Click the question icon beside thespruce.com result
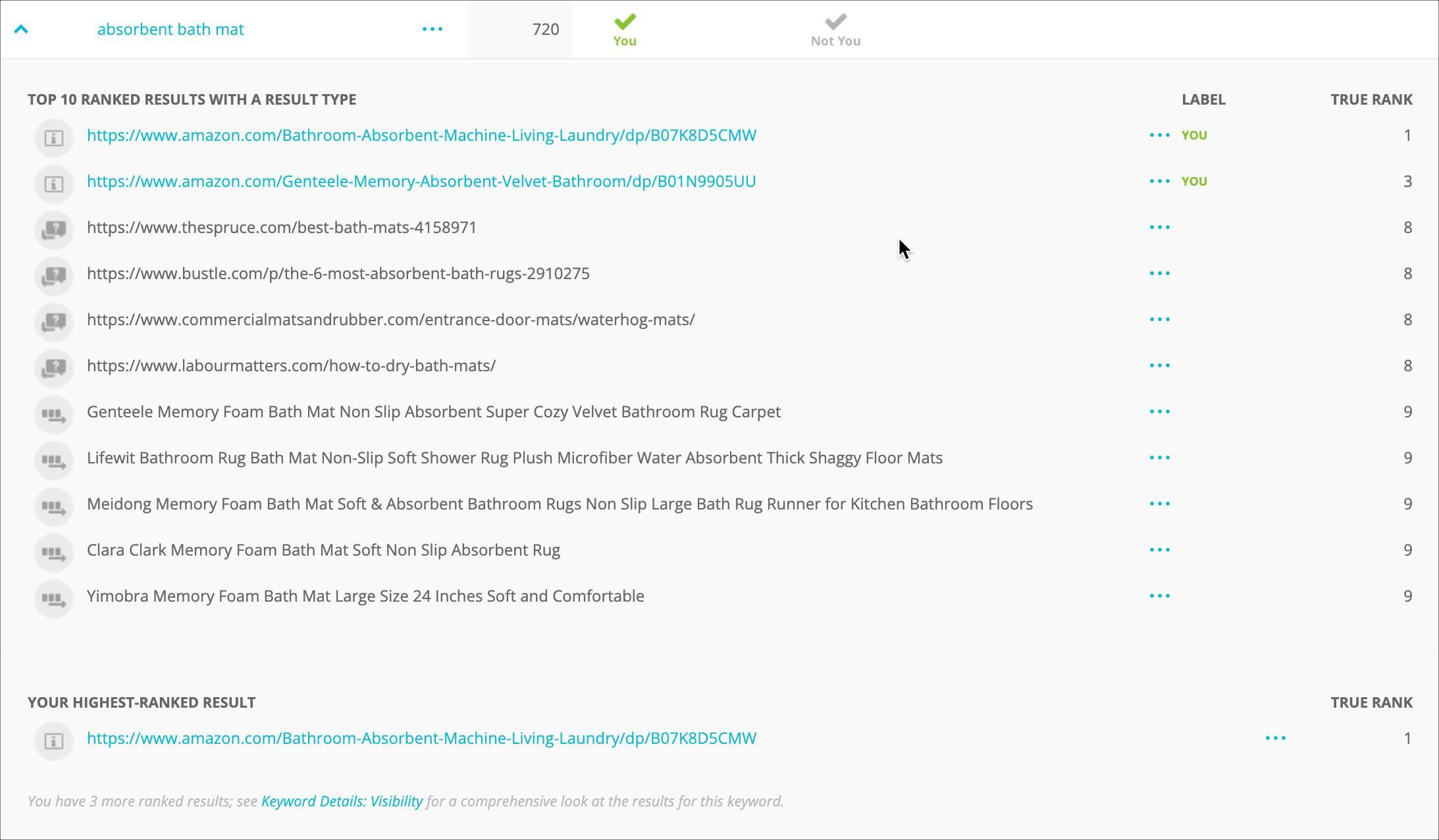The height and width of the screenshot is (840, 1439). 53,230
